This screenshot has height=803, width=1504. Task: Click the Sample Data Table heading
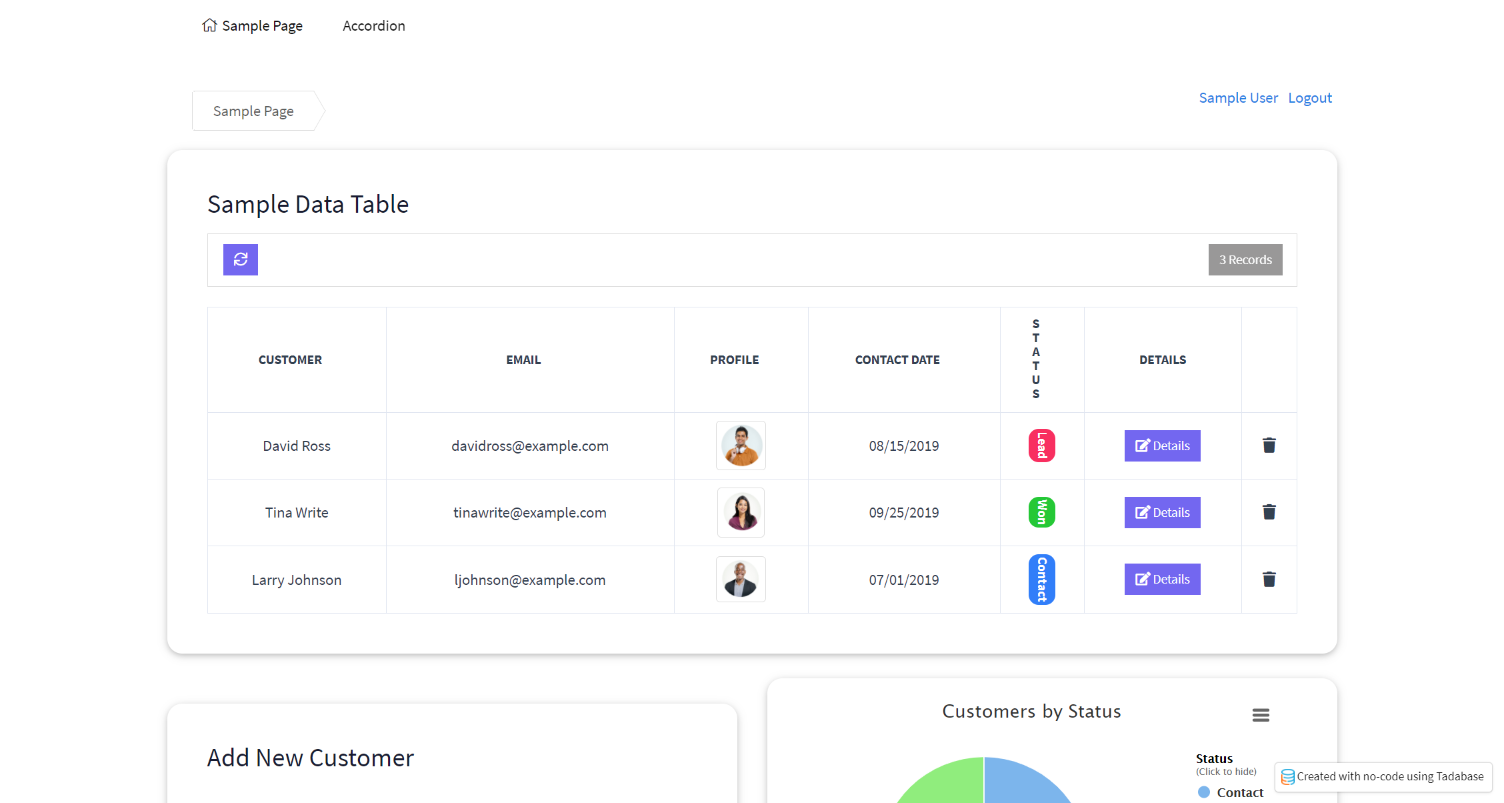(x=308, y=204)
